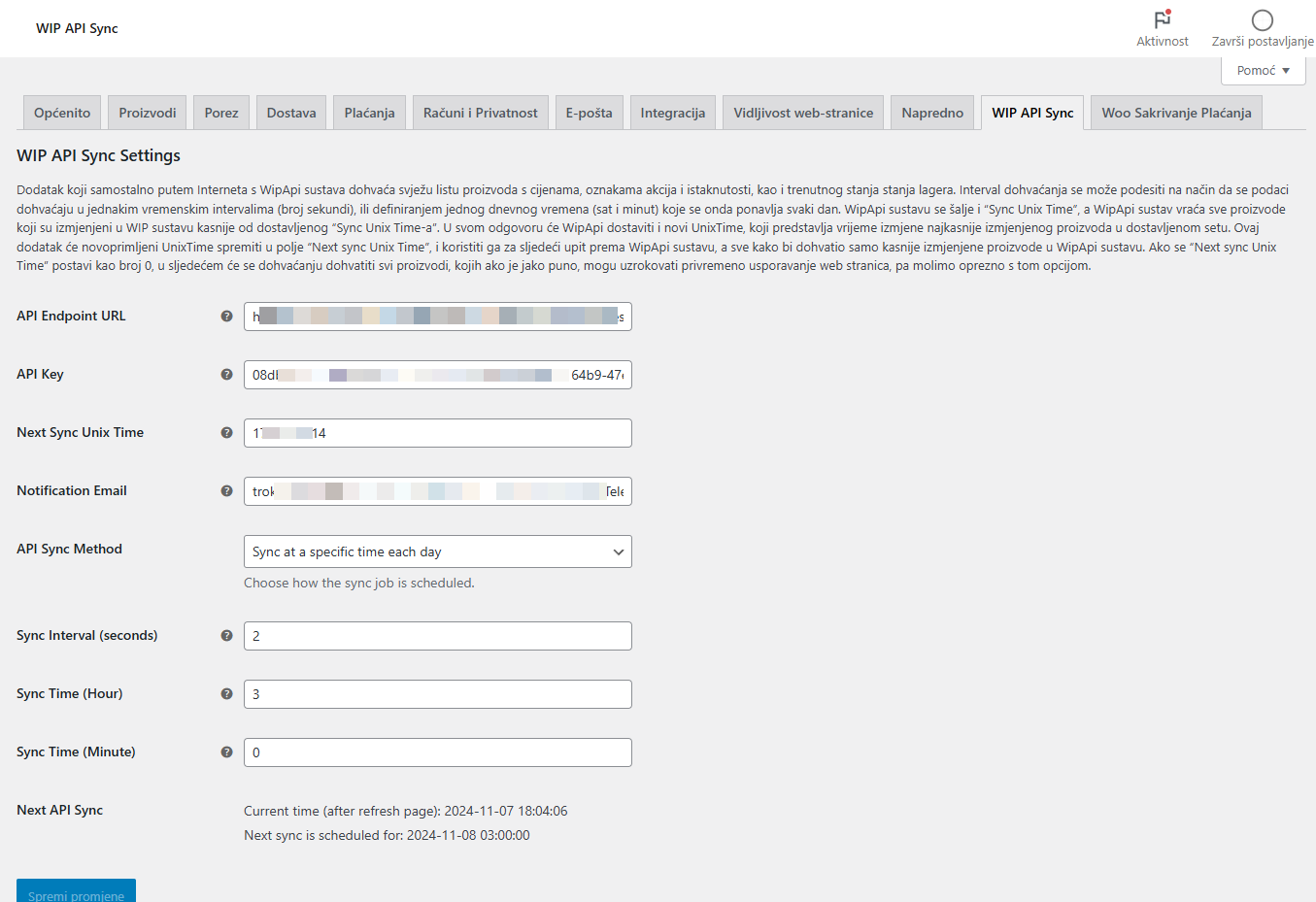
Task: Click the Next Sync Unix Time field
Action: tap(437, 433)
